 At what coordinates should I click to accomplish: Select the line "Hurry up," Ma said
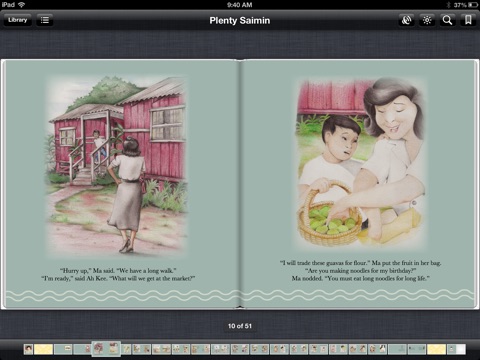tap(118, 270)
